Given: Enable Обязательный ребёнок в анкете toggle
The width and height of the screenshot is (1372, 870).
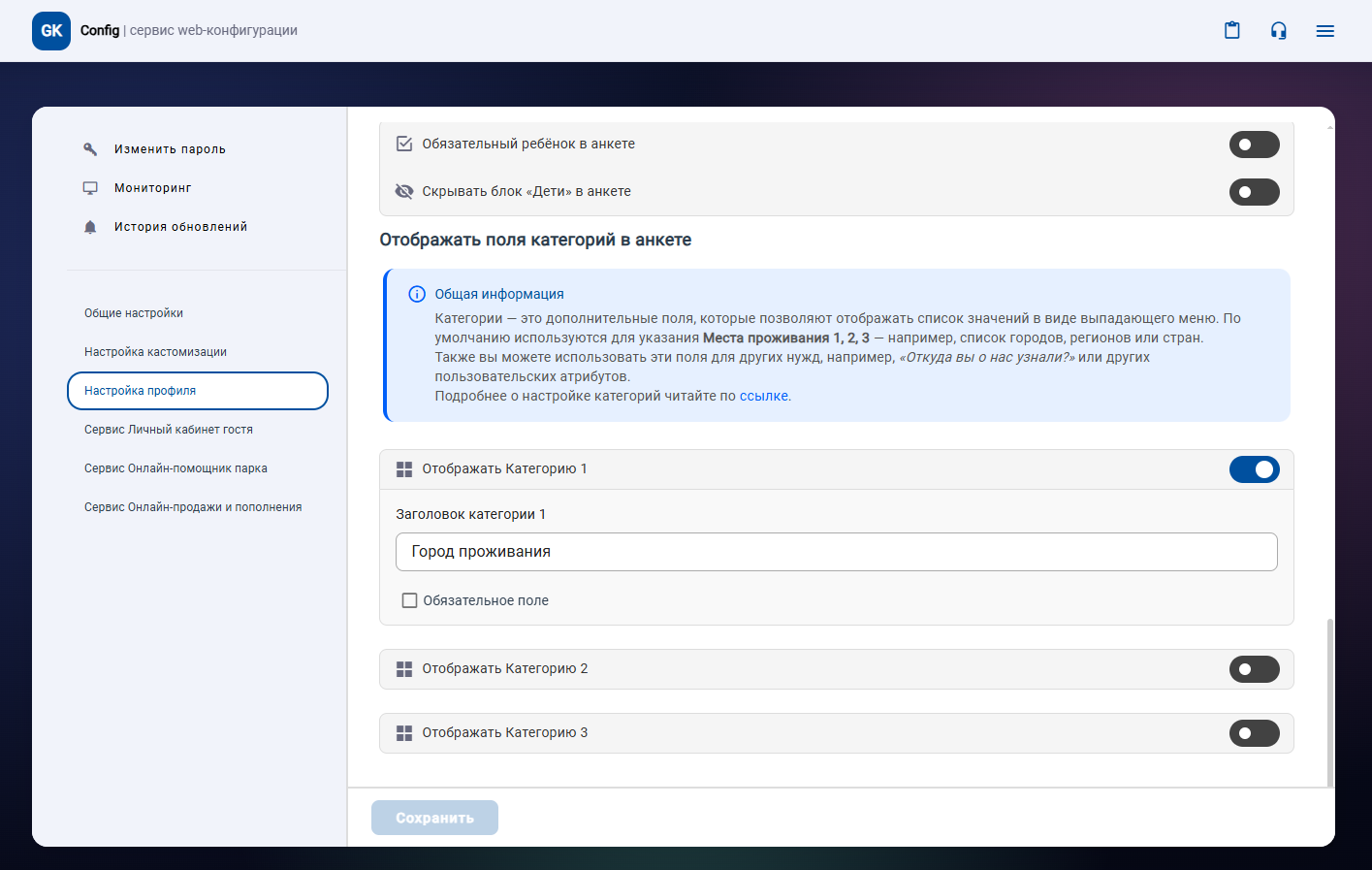Looking at the screenshot, I should click(1254, 145).
